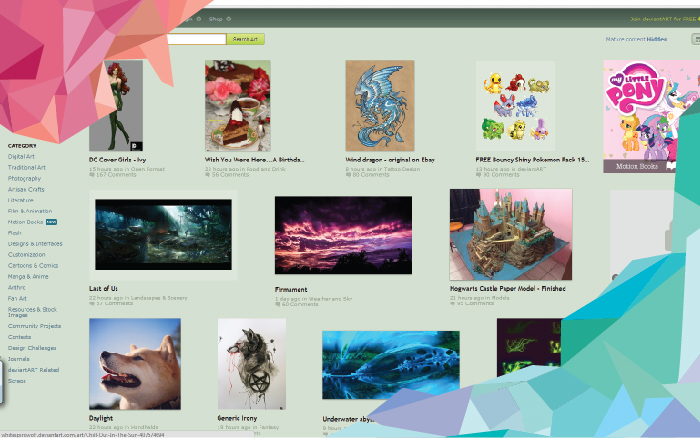
Task: Click the new badge beside Motion Books
Action: click(x=51, y=222)
